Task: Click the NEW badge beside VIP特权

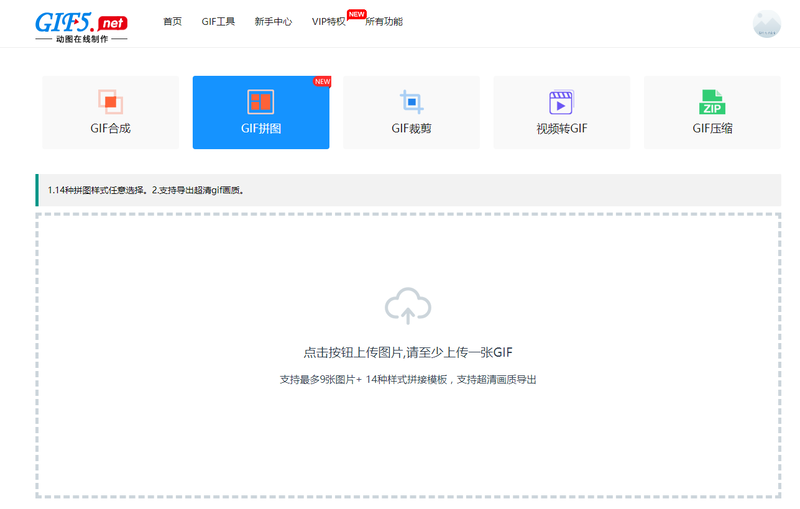Action: click(x=356, y=15)
